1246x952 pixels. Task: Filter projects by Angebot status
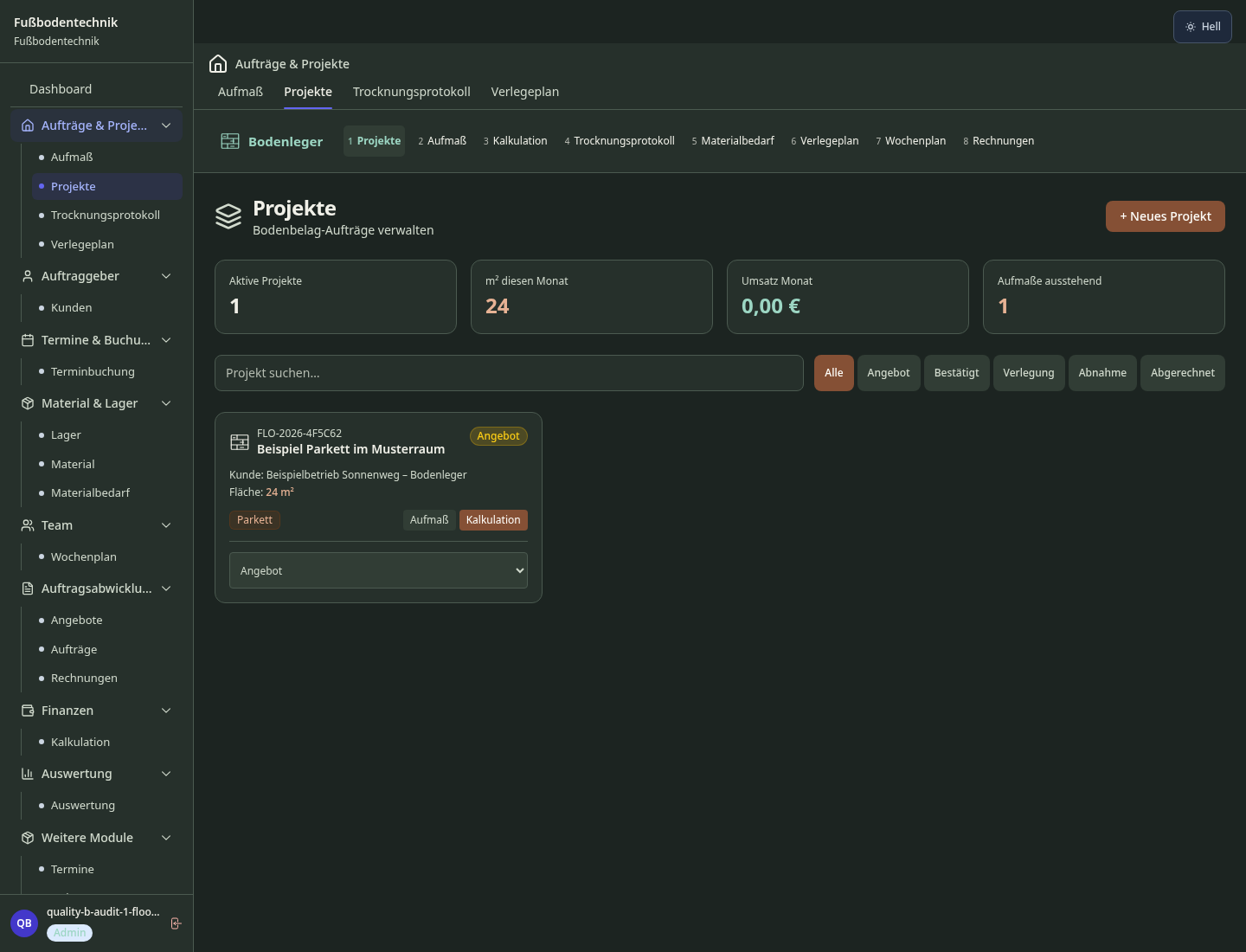(x=889, y=373)
